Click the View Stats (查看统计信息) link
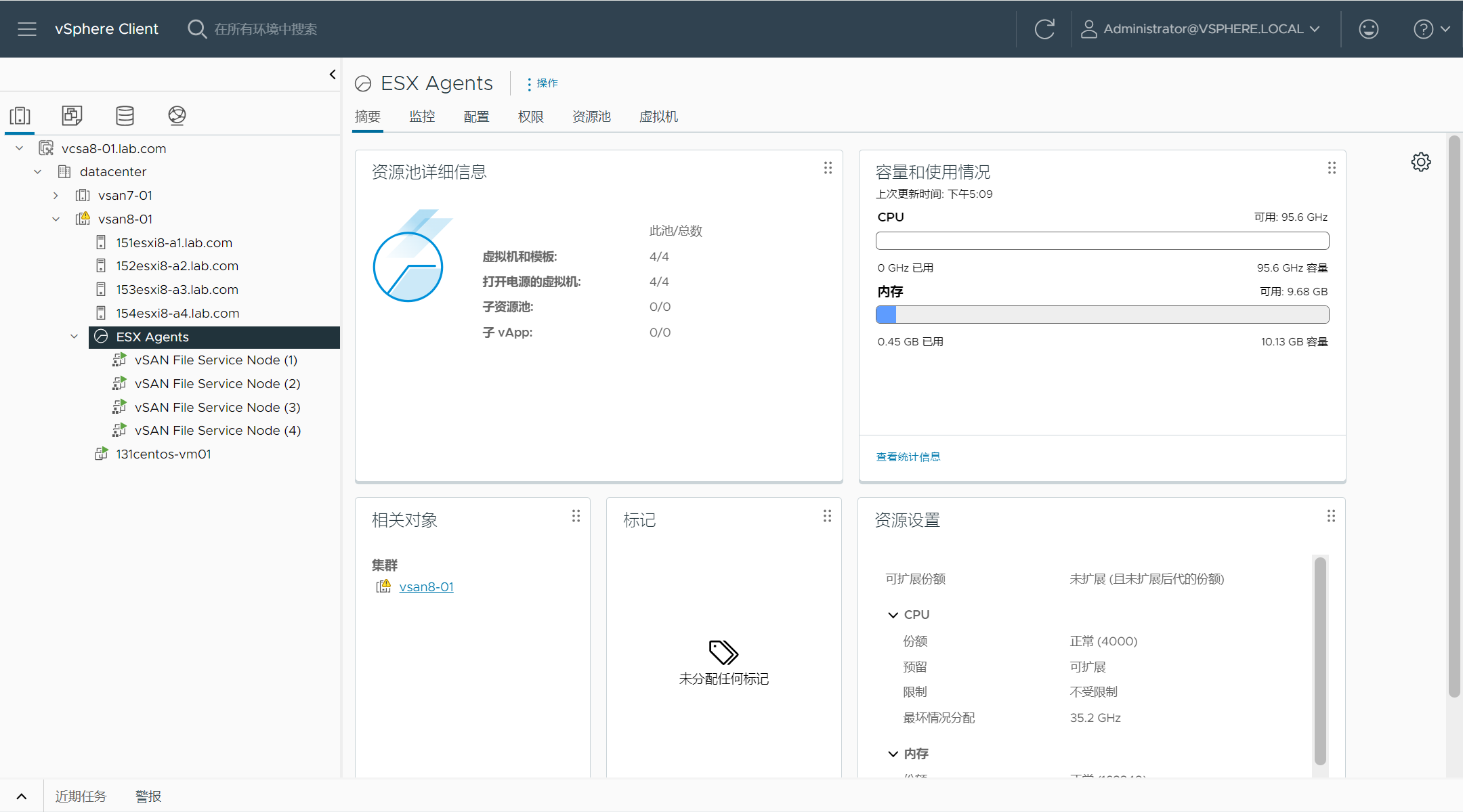The width and height of the screenshot is (1463, 812). [908, 457]
